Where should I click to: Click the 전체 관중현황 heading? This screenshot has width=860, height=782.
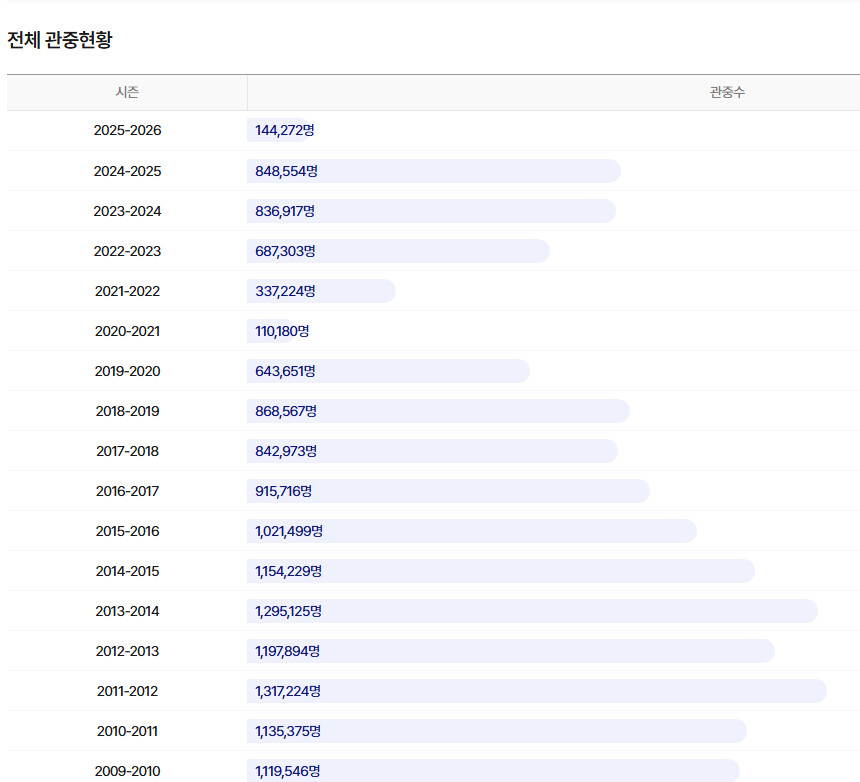[60, 40]
